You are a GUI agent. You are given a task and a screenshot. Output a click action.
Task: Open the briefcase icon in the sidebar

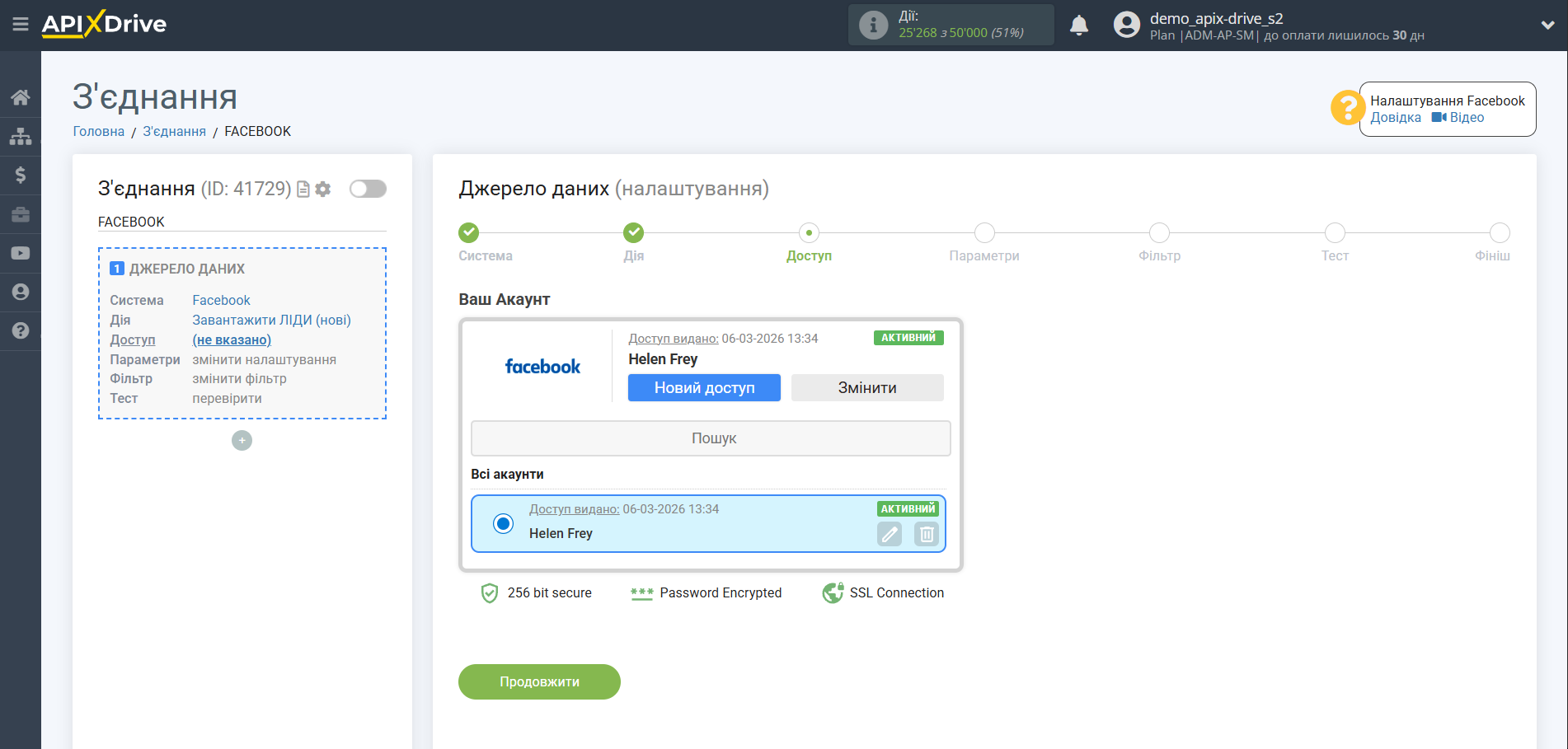click(x=20, y=213)
